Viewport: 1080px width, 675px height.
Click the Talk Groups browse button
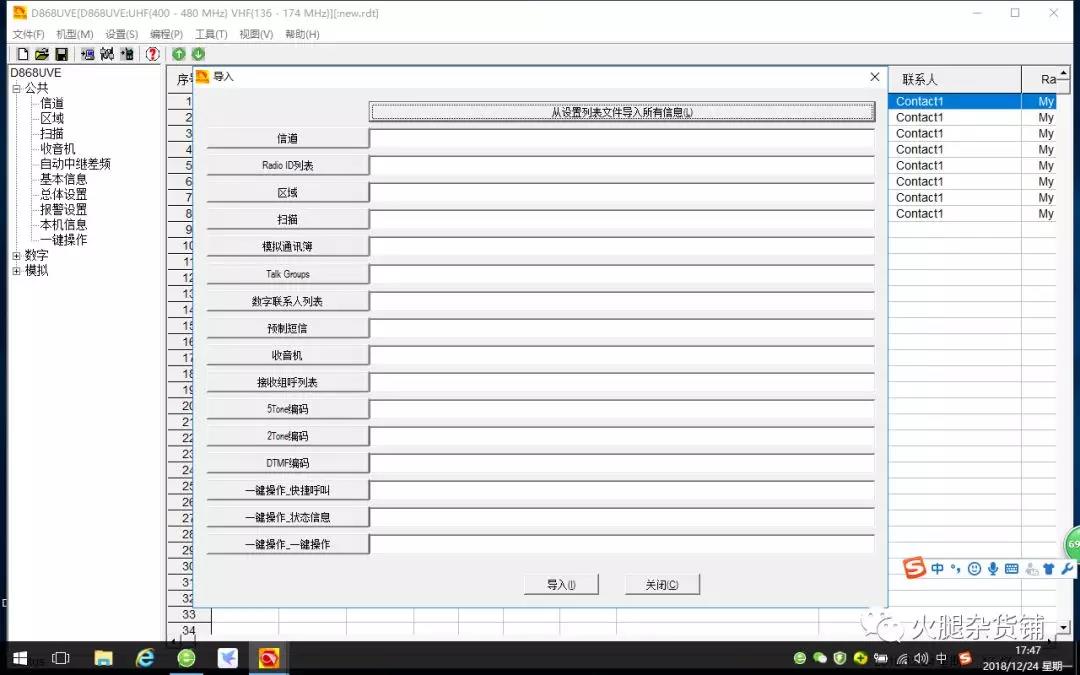click(287, 274)
